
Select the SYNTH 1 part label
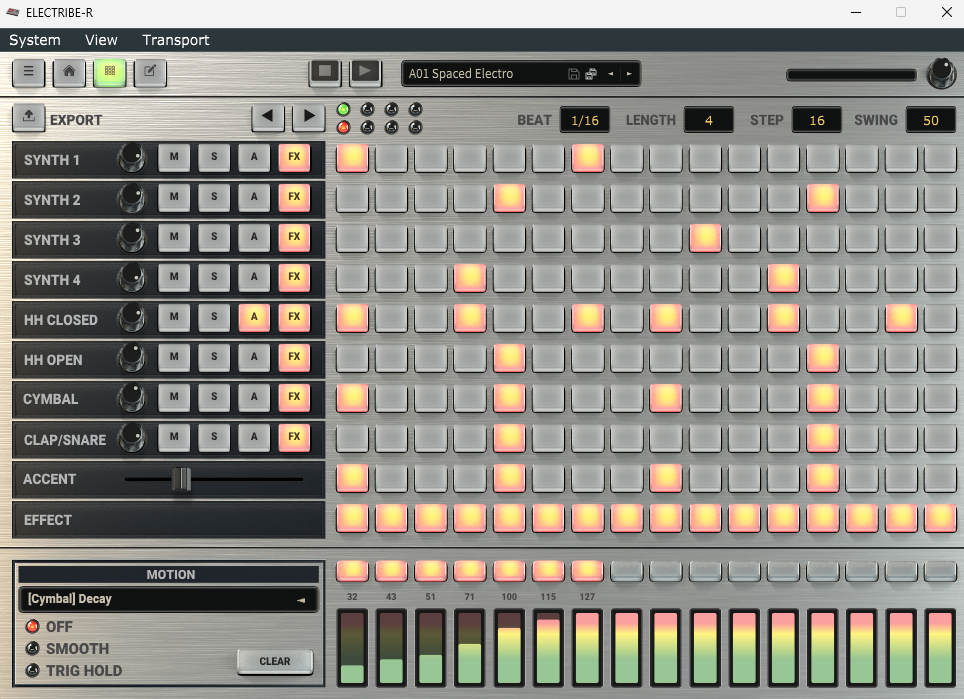point(52,160)
